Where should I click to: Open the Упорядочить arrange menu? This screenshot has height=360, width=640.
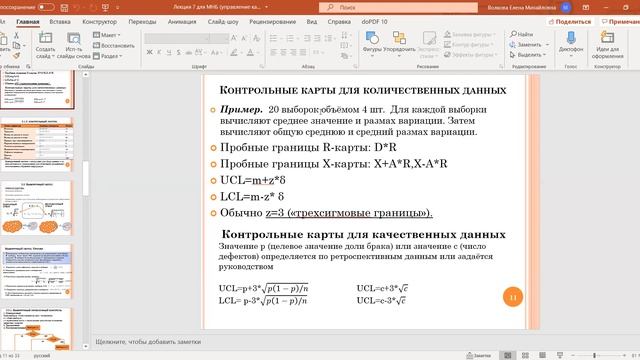(x=399, y=43)
